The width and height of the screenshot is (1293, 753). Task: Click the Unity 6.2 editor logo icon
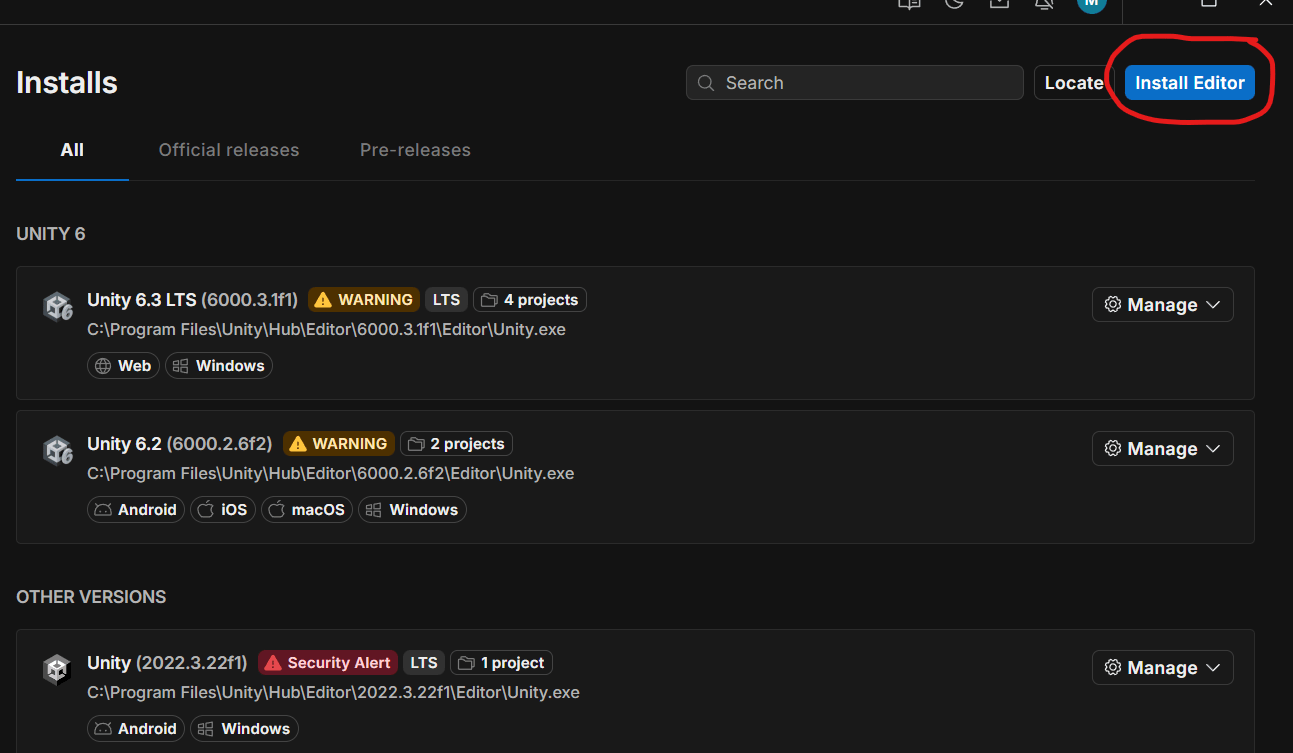pos(57,450)
